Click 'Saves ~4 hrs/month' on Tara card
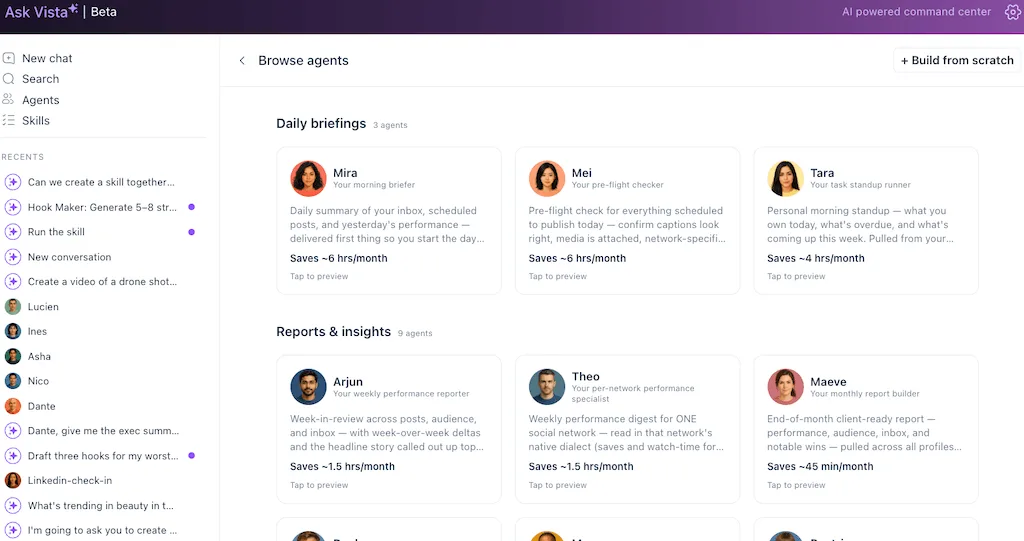This screenshot has width=1024, height=541. click(x=816, y=258)
